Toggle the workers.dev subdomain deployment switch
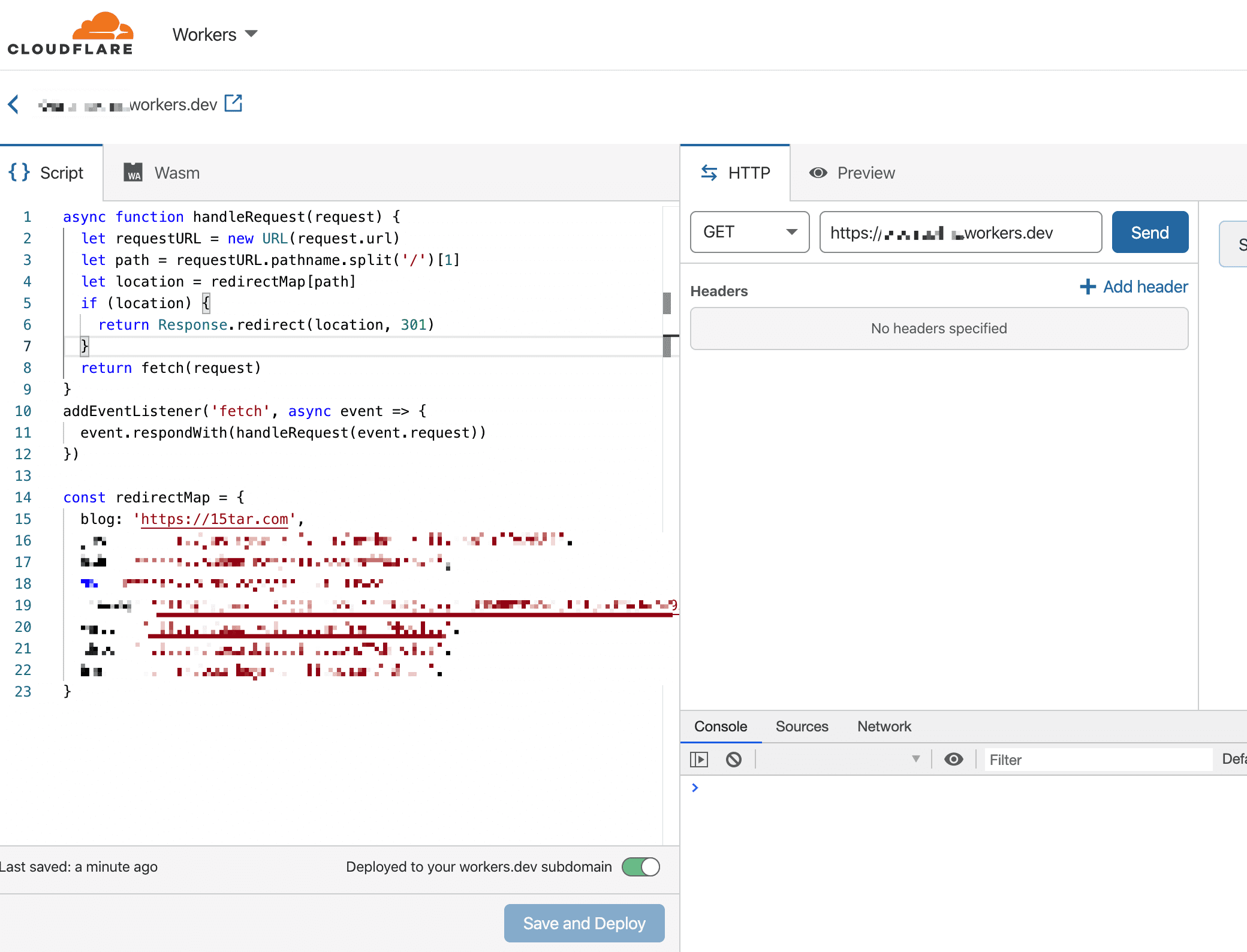This screenshot has height=952, width=1247. tap(641, 867)
